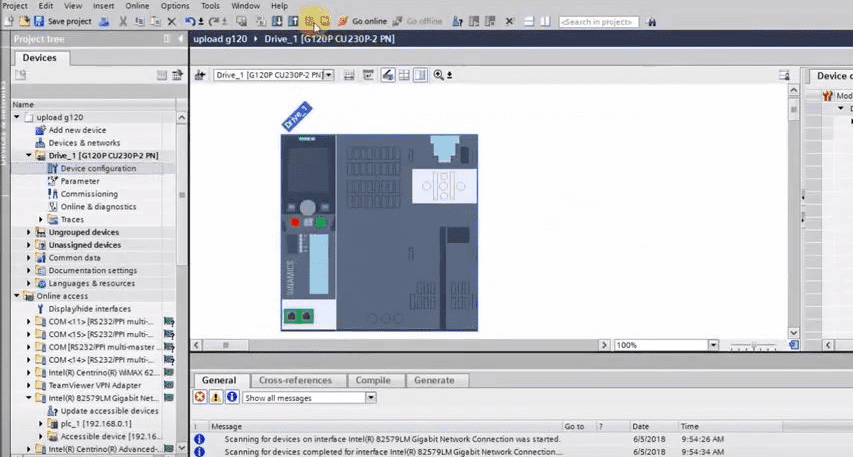Open Commissioning under Drive_1
853x457 pixels.
pos(89,194)
